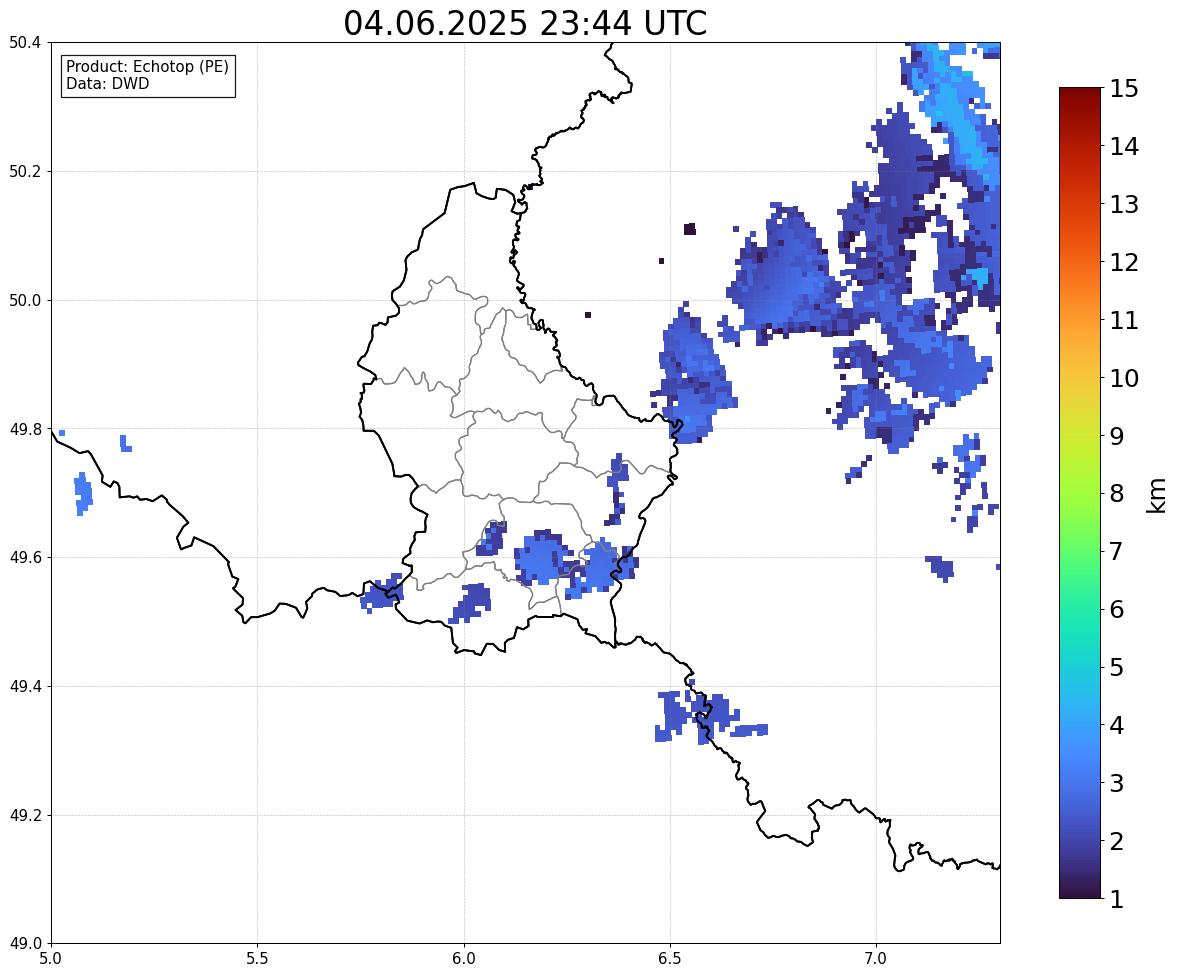Click longitude axis label 6.5
This screenshot has width=1178, height=976.
(670, 959)
